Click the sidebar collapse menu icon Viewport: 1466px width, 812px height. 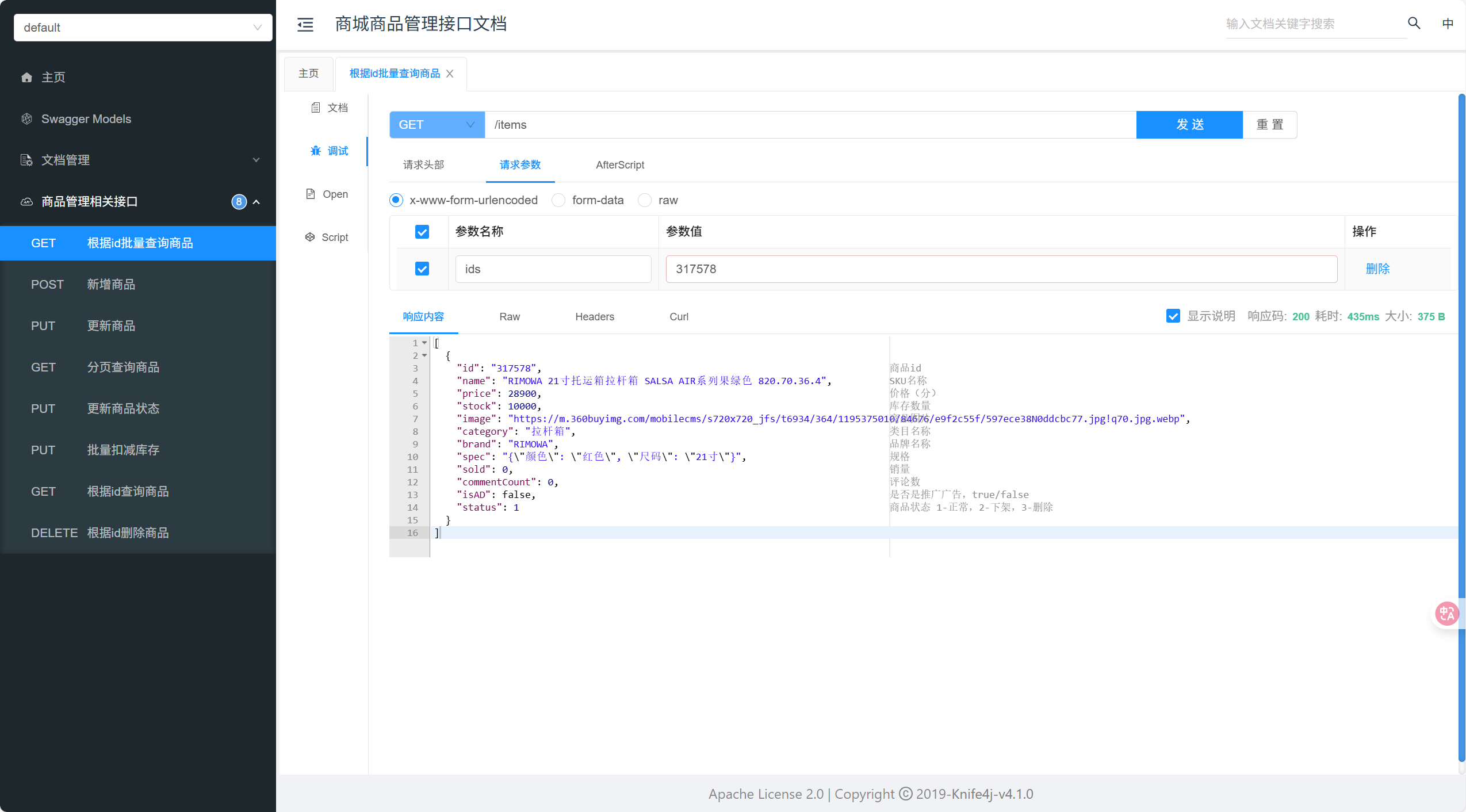[305, 24]
